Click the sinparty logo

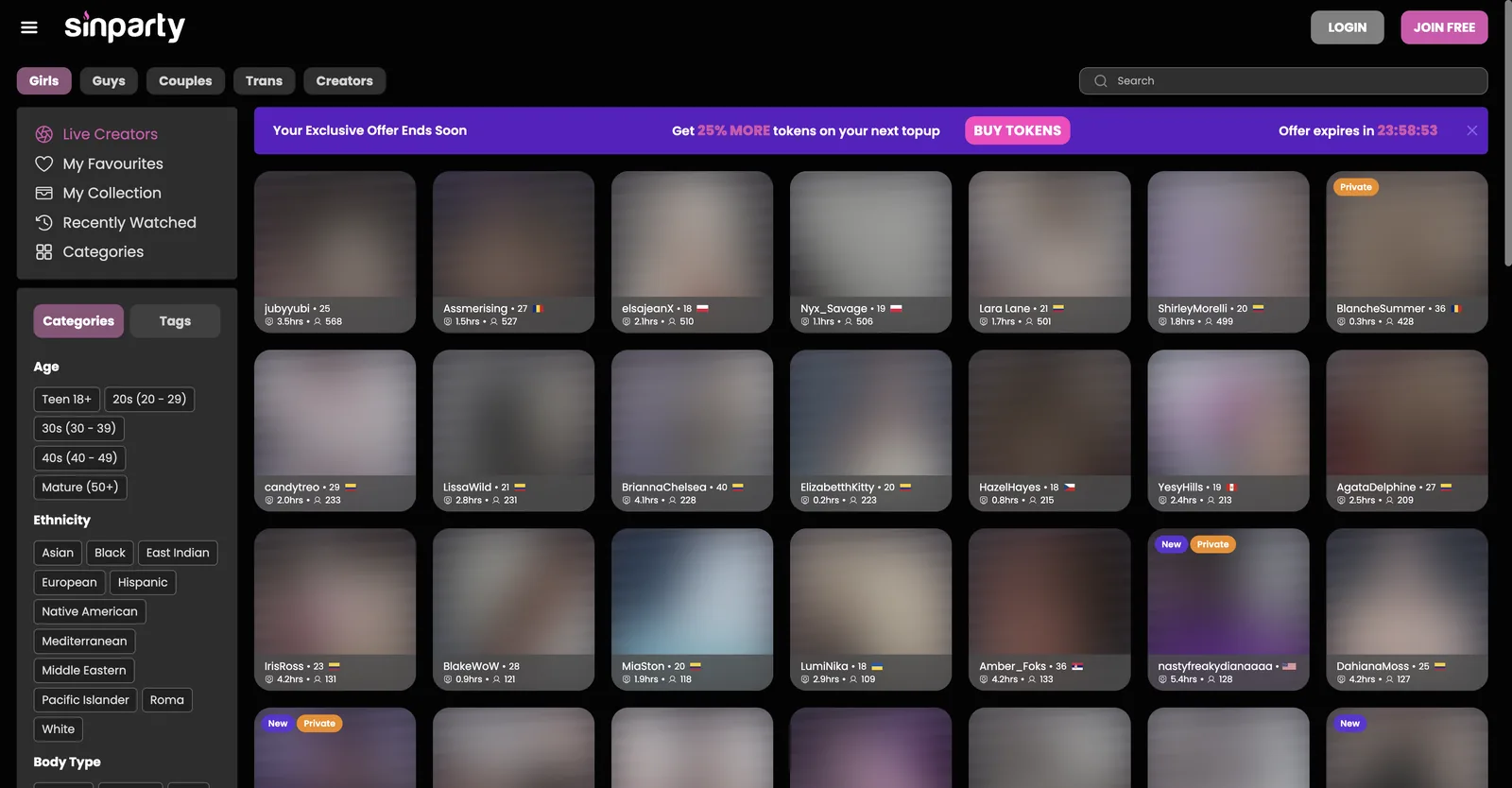[125, 26]
